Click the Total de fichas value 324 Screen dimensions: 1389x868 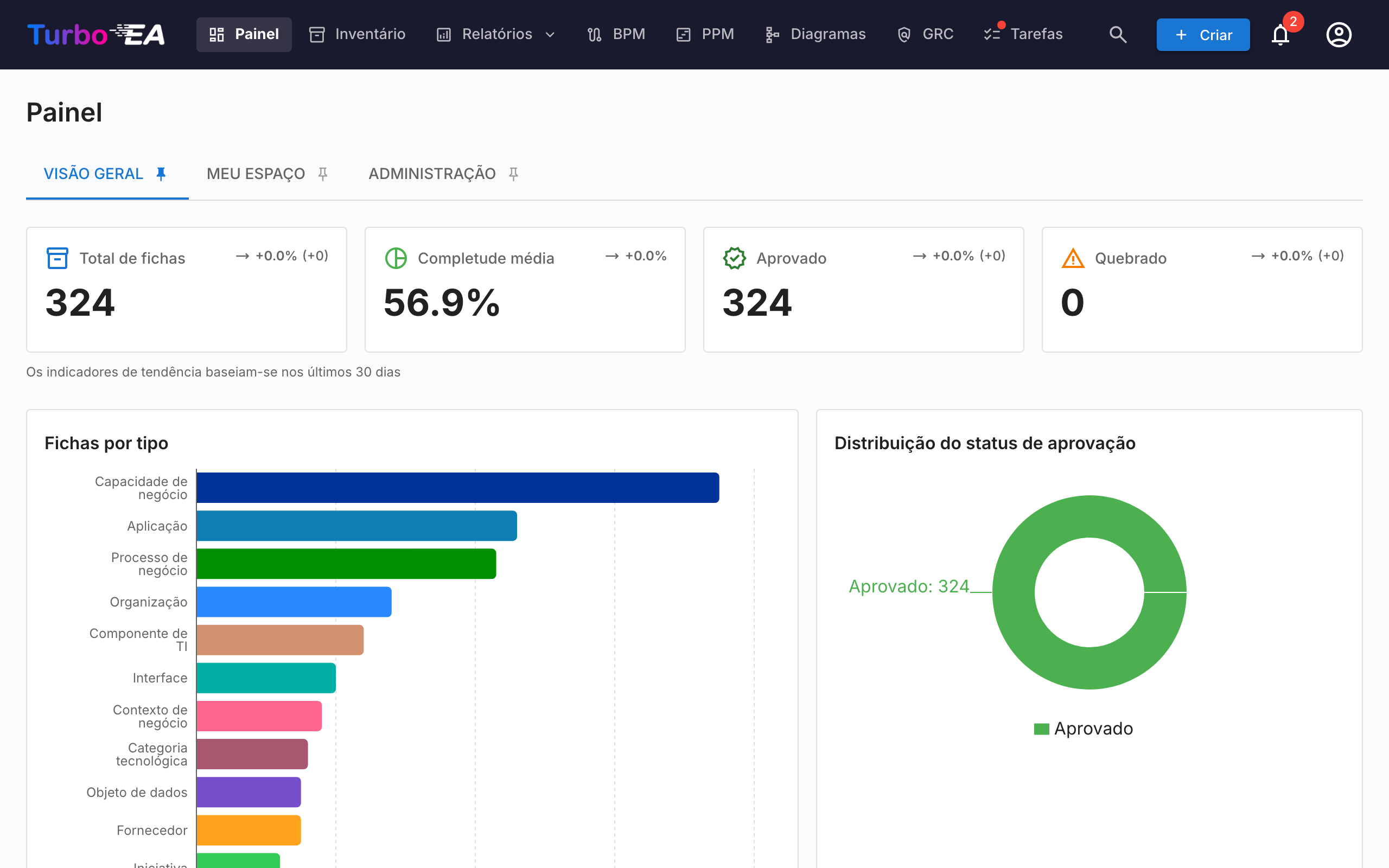[80, 303]
